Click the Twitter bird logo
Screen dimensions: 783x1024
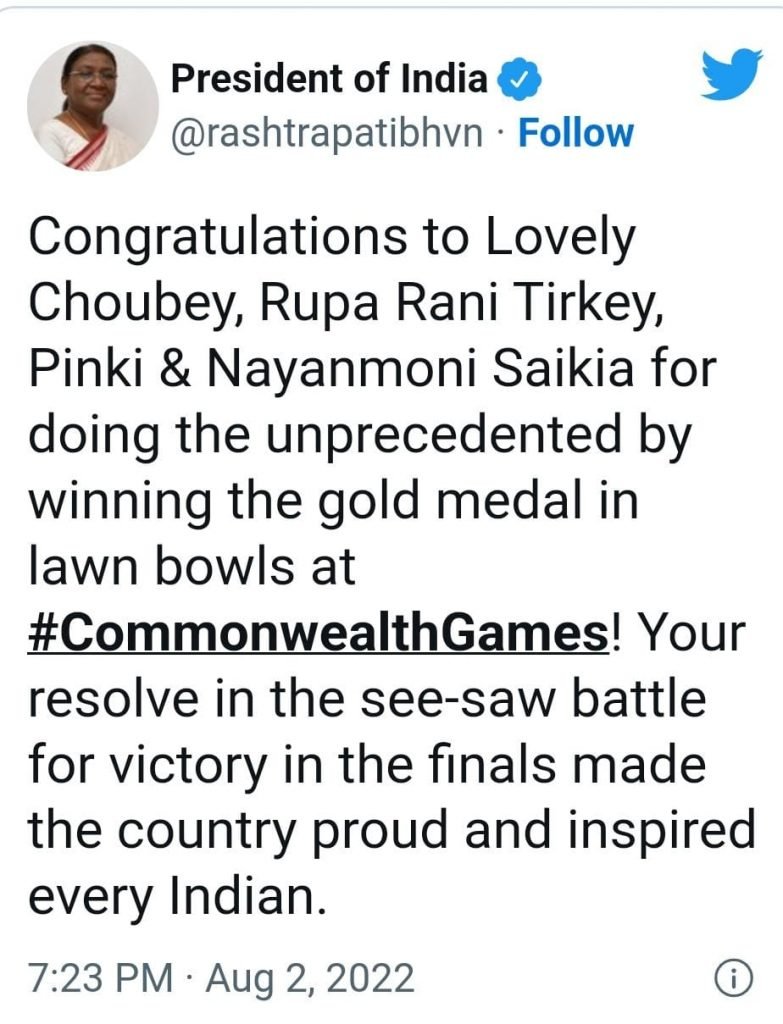[731, 75]
